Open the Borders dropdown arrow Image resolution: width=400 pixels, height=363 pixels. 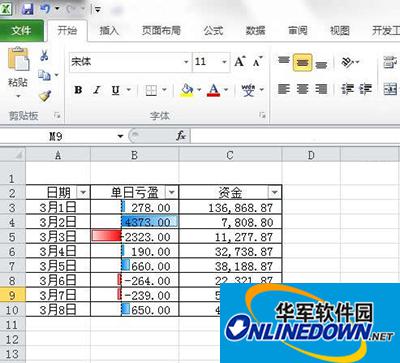[x=164, y=90]
